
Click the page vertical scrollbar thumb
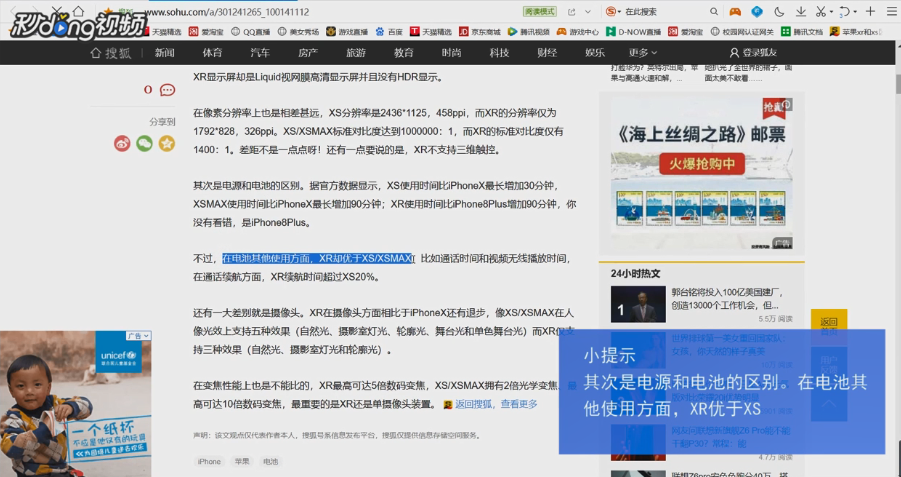pos(897,84)
